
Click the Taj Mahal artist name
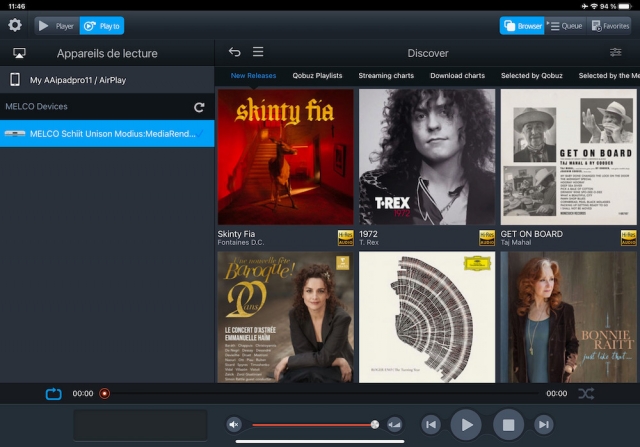click(516, 242)
